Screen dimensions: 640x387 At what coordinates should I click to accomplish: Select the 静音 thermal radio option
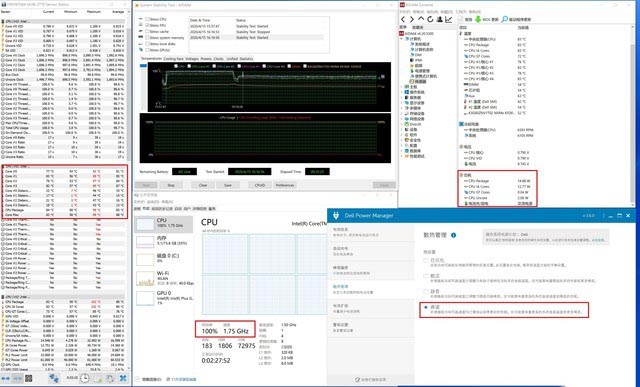[x=426, y=291]
